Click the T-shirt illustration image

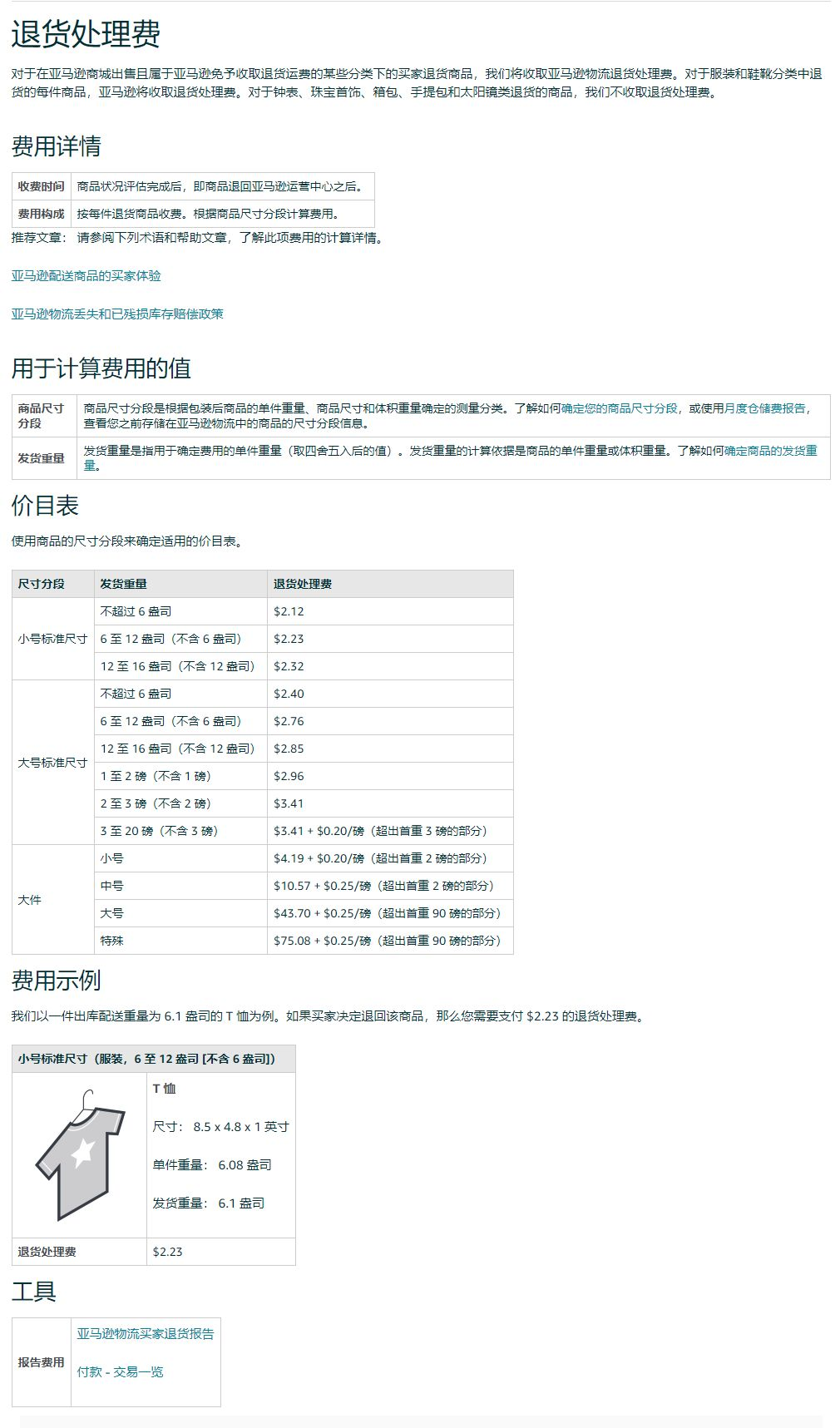(x=80, y=1154)
